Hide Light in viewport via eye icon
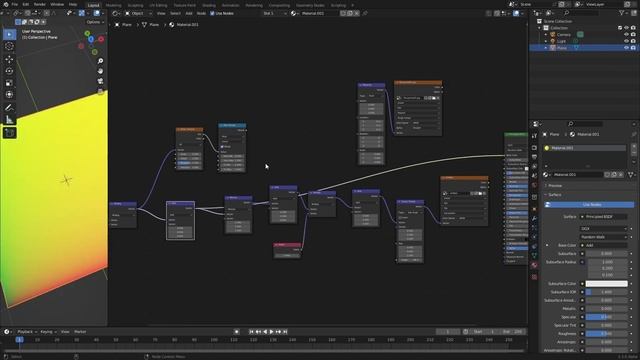This screenshot has width=640, height=360. 626,41
